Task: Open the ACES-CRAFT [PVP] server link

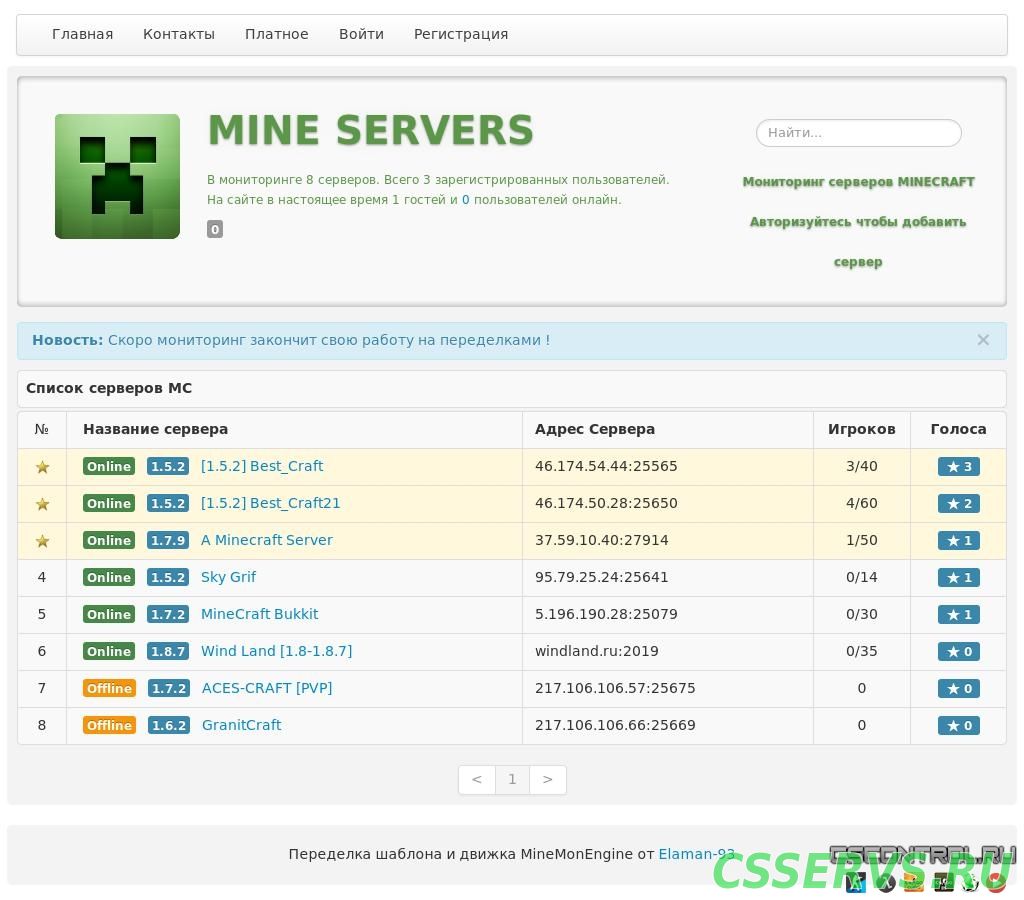Action: (x=267, y=688)
